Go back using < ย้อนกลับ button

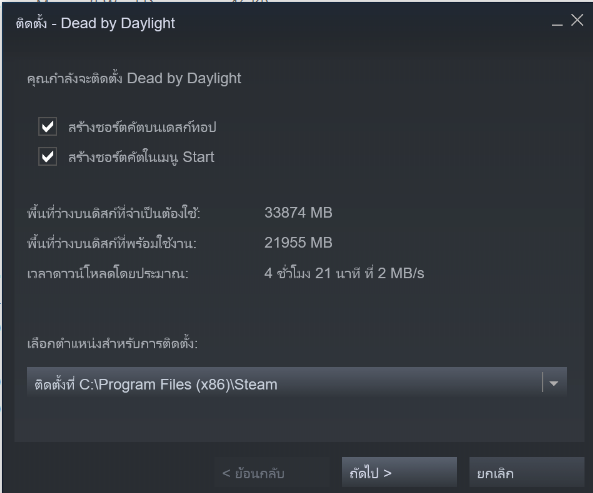point(272,473)
